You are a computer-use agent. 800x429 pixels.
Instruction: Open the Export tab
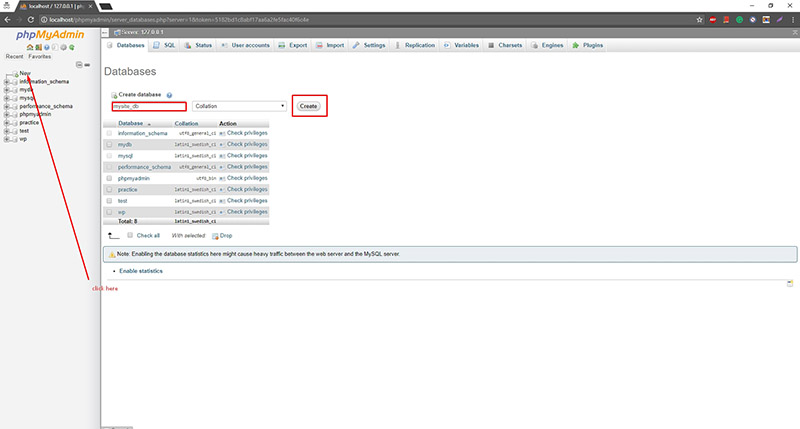point(293,45)
